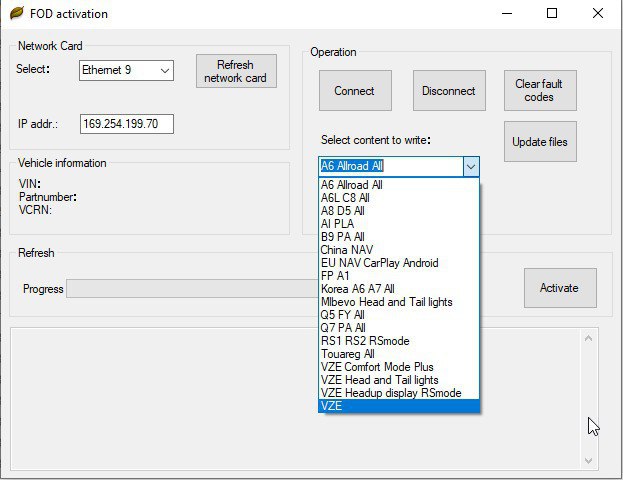Click the log area scroll down arrow
The image size is (623, 480).
(x=591, y=460)
